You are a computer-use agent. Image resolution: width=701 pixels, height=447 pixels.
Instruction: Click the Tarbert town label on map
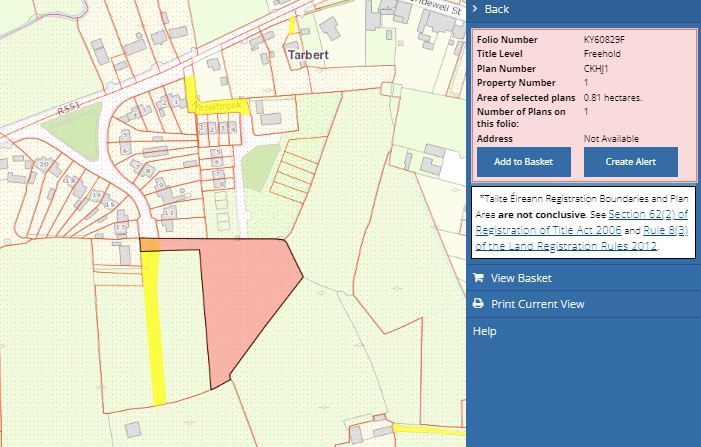coord(308,55)
